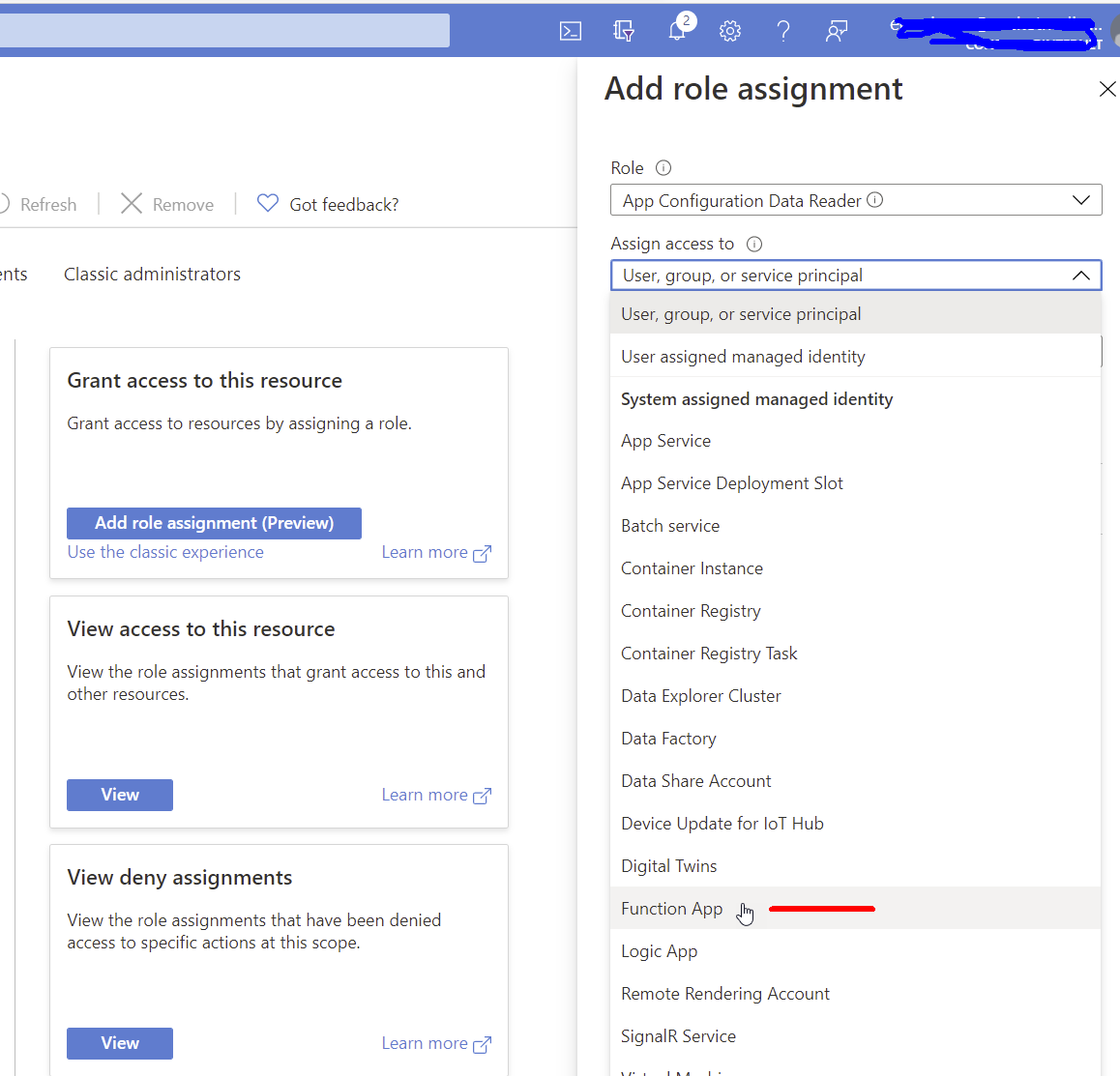1120x1076 pixels.
Task: Pick Data Factory from the dropdown
Action: point(855,739)
